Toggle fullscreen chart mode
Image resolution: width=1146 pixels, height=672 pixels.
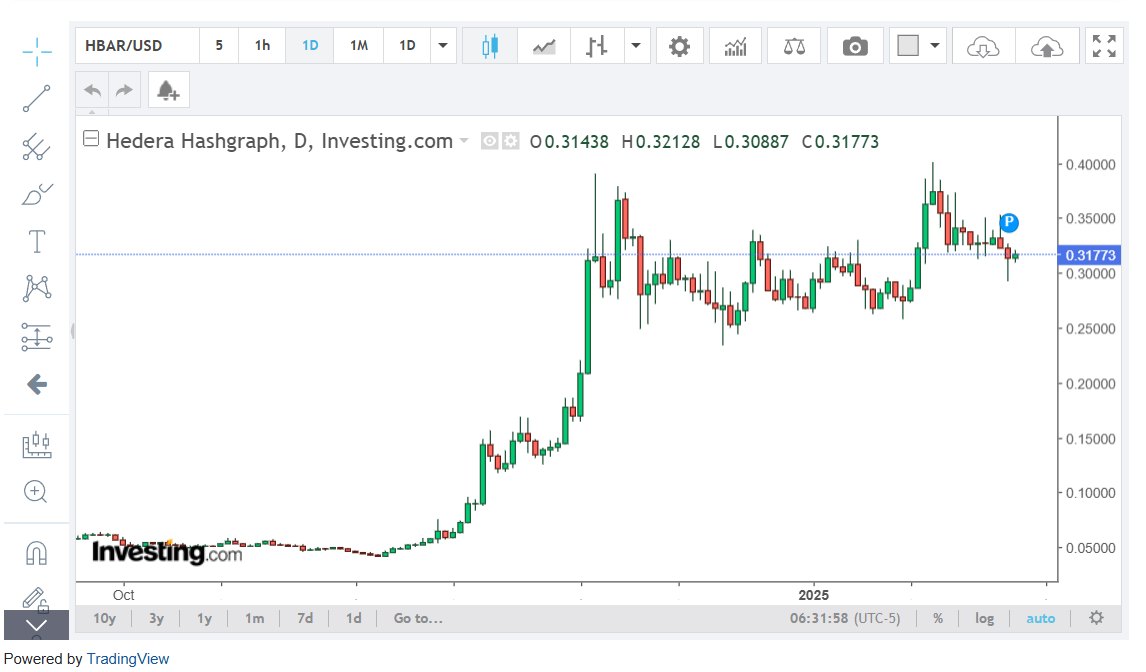point(1104,46)
